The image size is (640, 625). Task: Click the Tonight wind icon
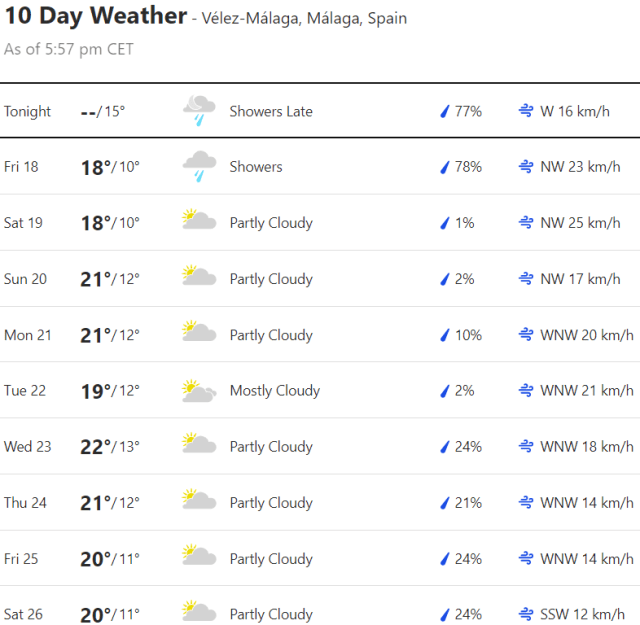point(526,111)
